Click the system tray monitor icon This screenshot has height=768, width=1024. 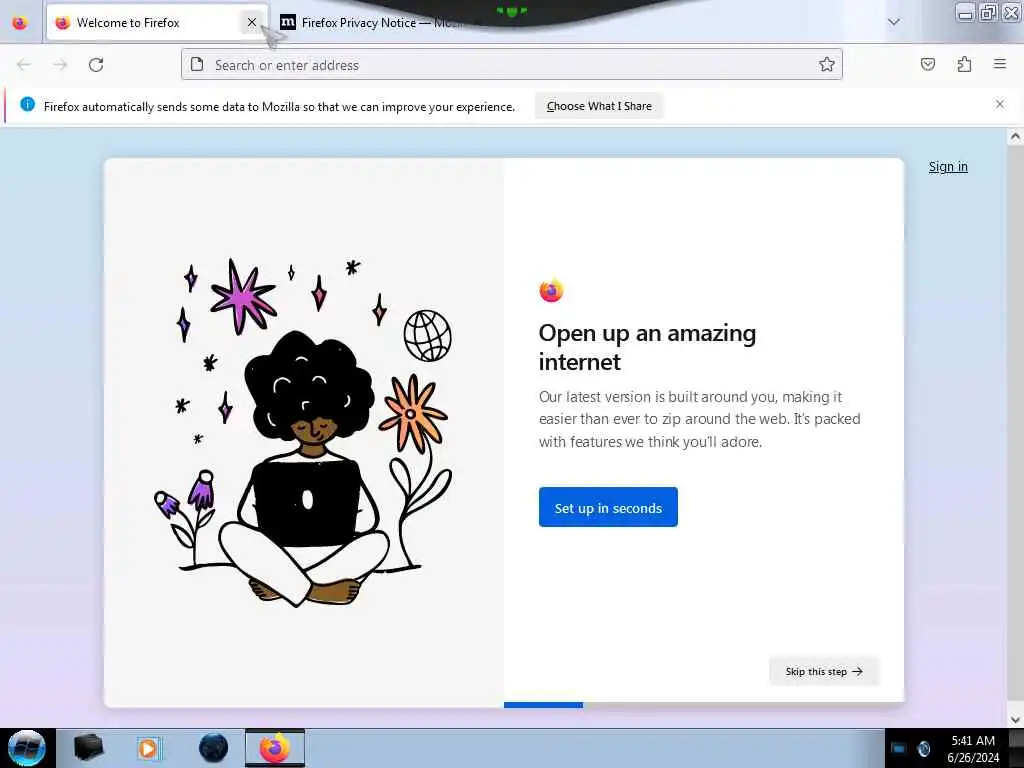click(899, 748)
